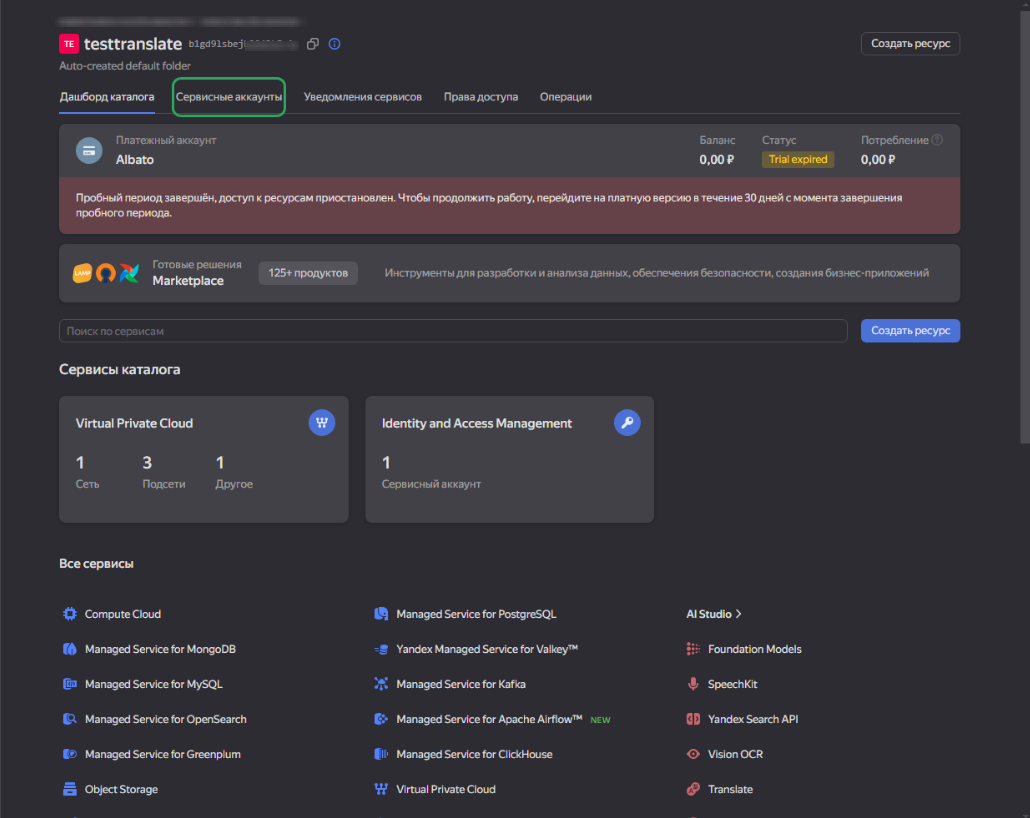
Task: Open the Операции tab
Action: (x=565, y=97)
